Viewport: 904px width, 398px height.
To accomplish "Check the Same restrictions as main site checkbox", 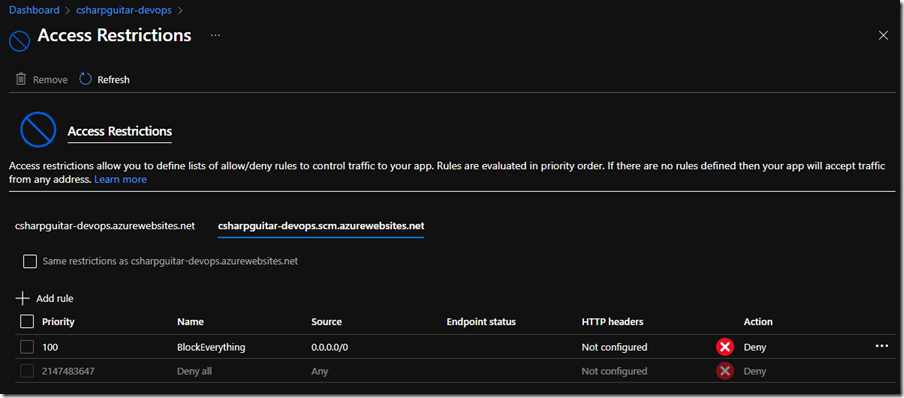I will (29, 261).
